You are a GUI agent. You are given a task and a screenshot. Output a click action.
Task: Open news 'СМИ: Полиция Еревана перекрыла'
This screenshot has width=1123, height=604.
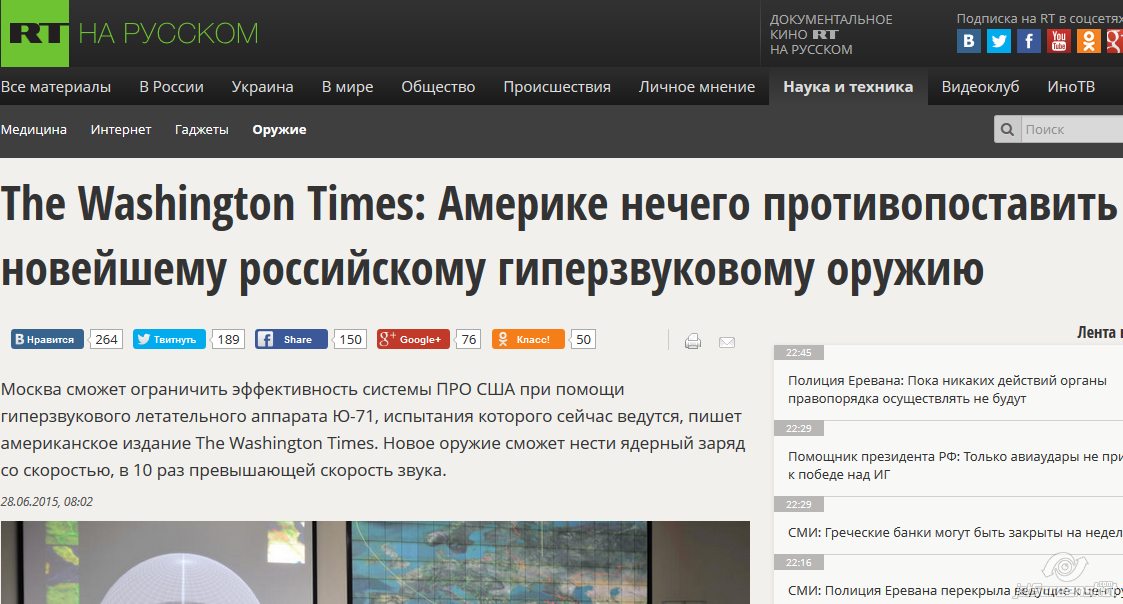tap(955, 590)
